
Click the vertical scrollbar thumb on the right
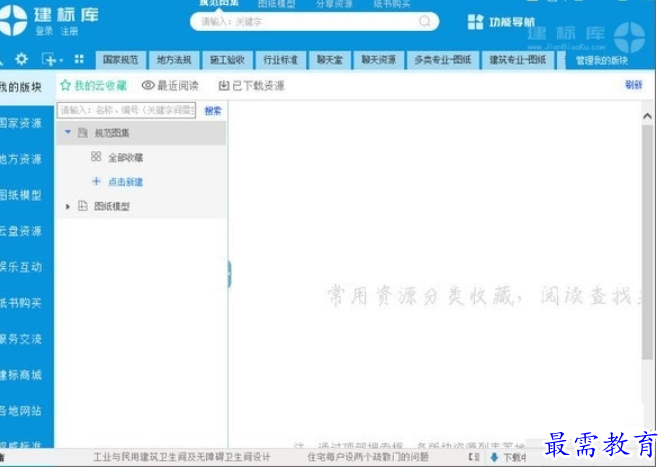coord(647,242)
